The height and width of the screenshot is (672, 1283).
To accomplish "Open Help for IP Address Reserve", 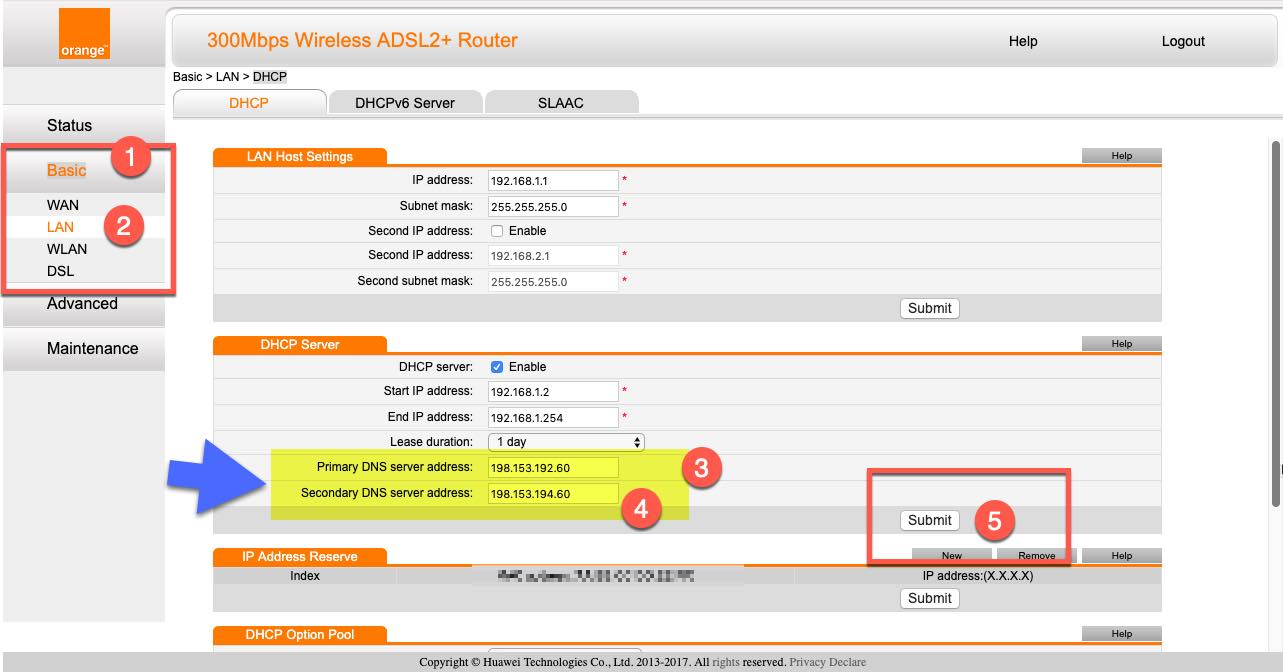I will pos(1122,556).
